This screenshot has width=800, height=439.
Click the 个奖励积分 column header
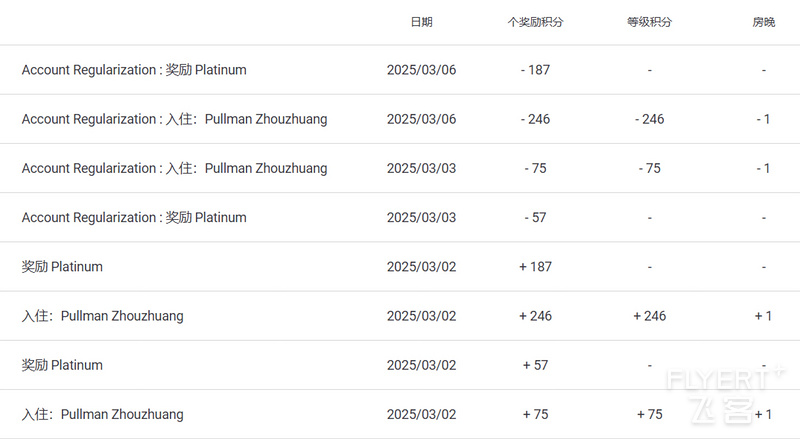click(x=535, y=22)
